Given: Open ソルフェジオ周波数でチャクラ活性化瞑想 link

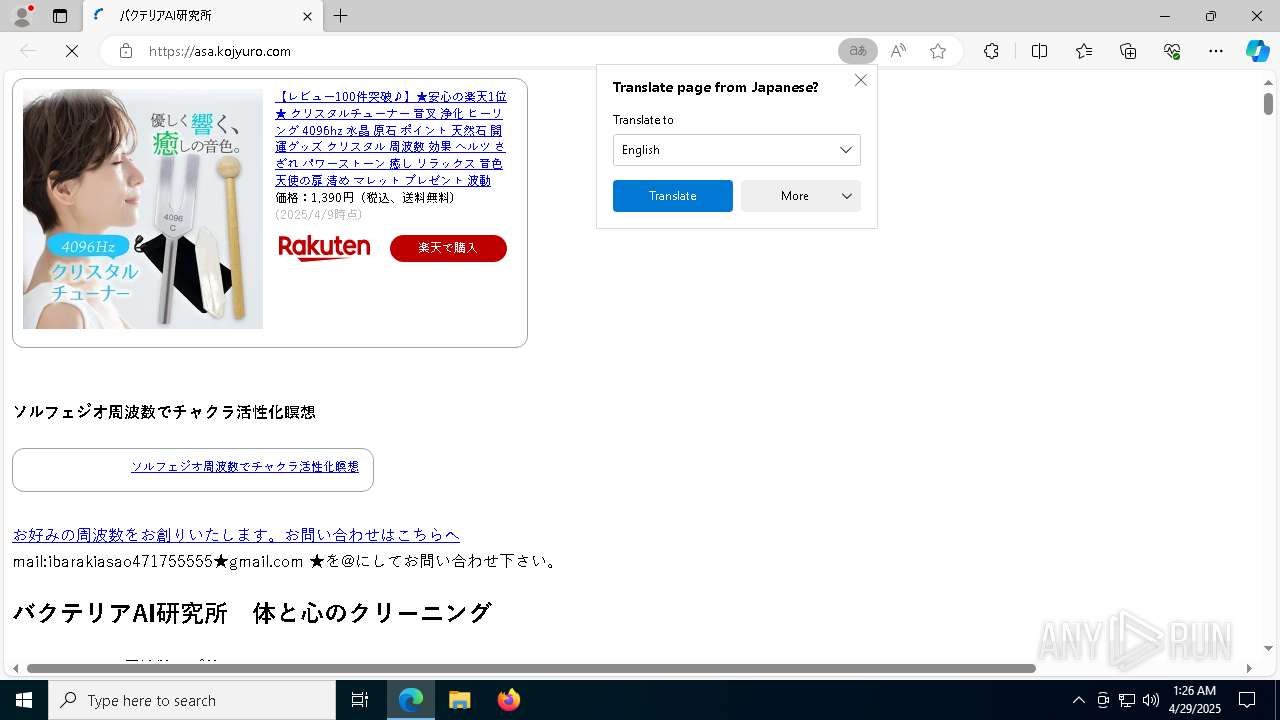Looking at the screenshot, I should click(244, 467).
